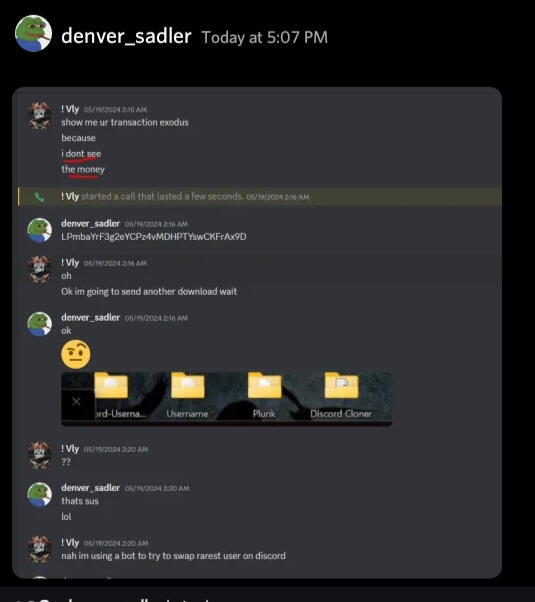The image size is (535, 602).
Task: Click the Today at 5:07 PM timestamp
Action: pyautogui.click(x=265, y=37)
